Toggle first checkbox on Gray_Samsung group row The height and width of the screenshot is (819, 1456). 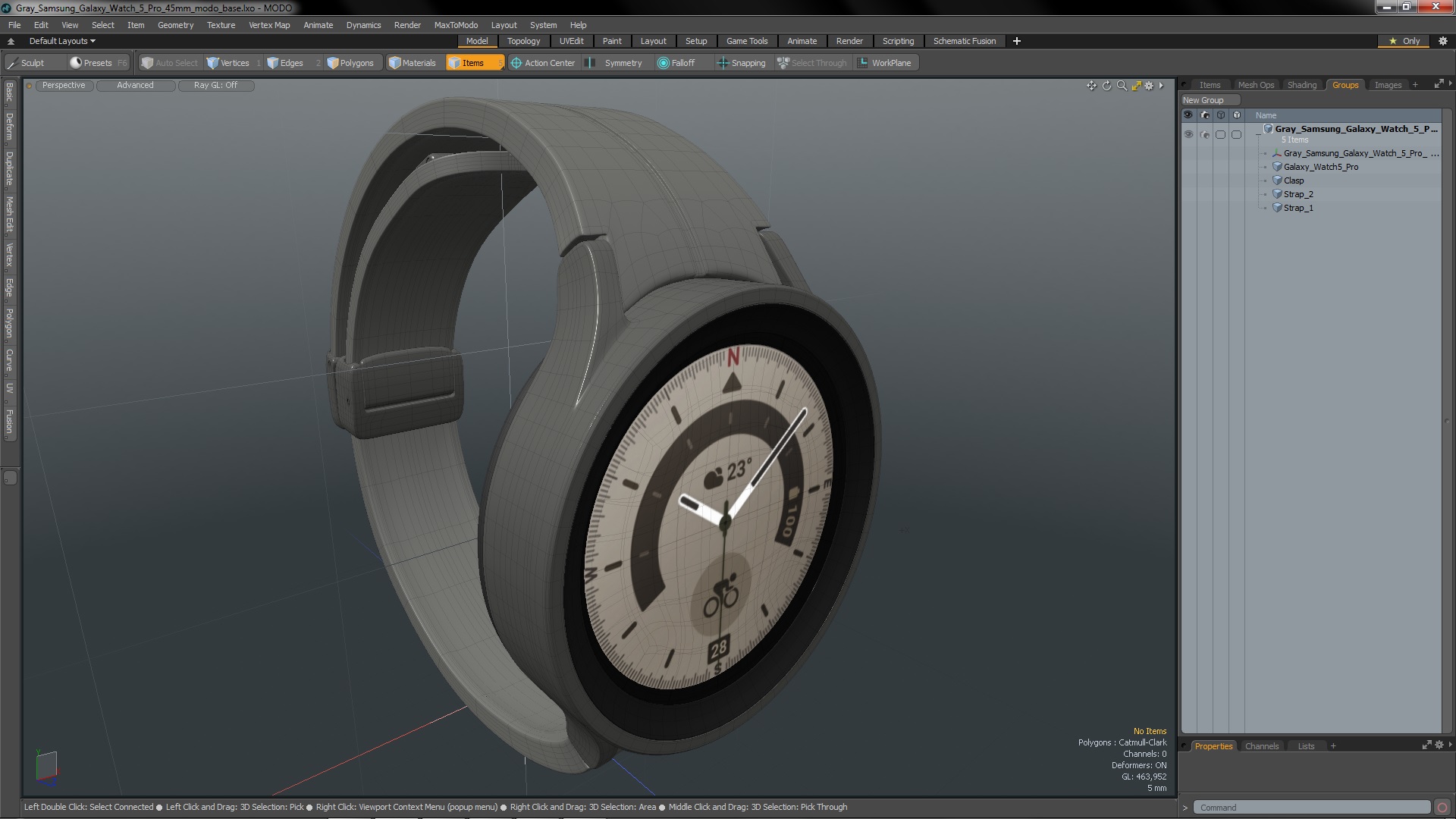pyautogui.click(x=1221, y=134)
